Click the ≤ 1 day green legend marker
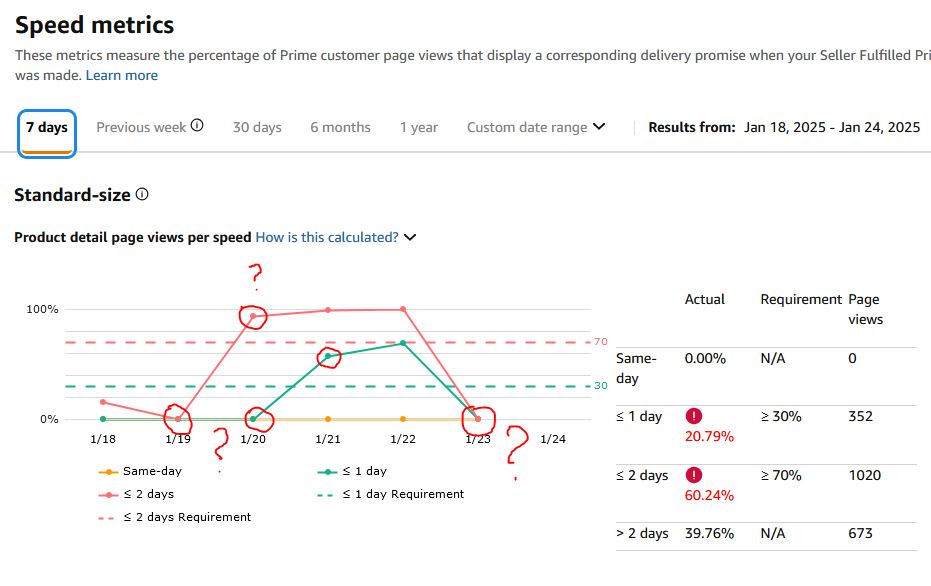This screenshot has height=586, width=931. pos(327,472)
